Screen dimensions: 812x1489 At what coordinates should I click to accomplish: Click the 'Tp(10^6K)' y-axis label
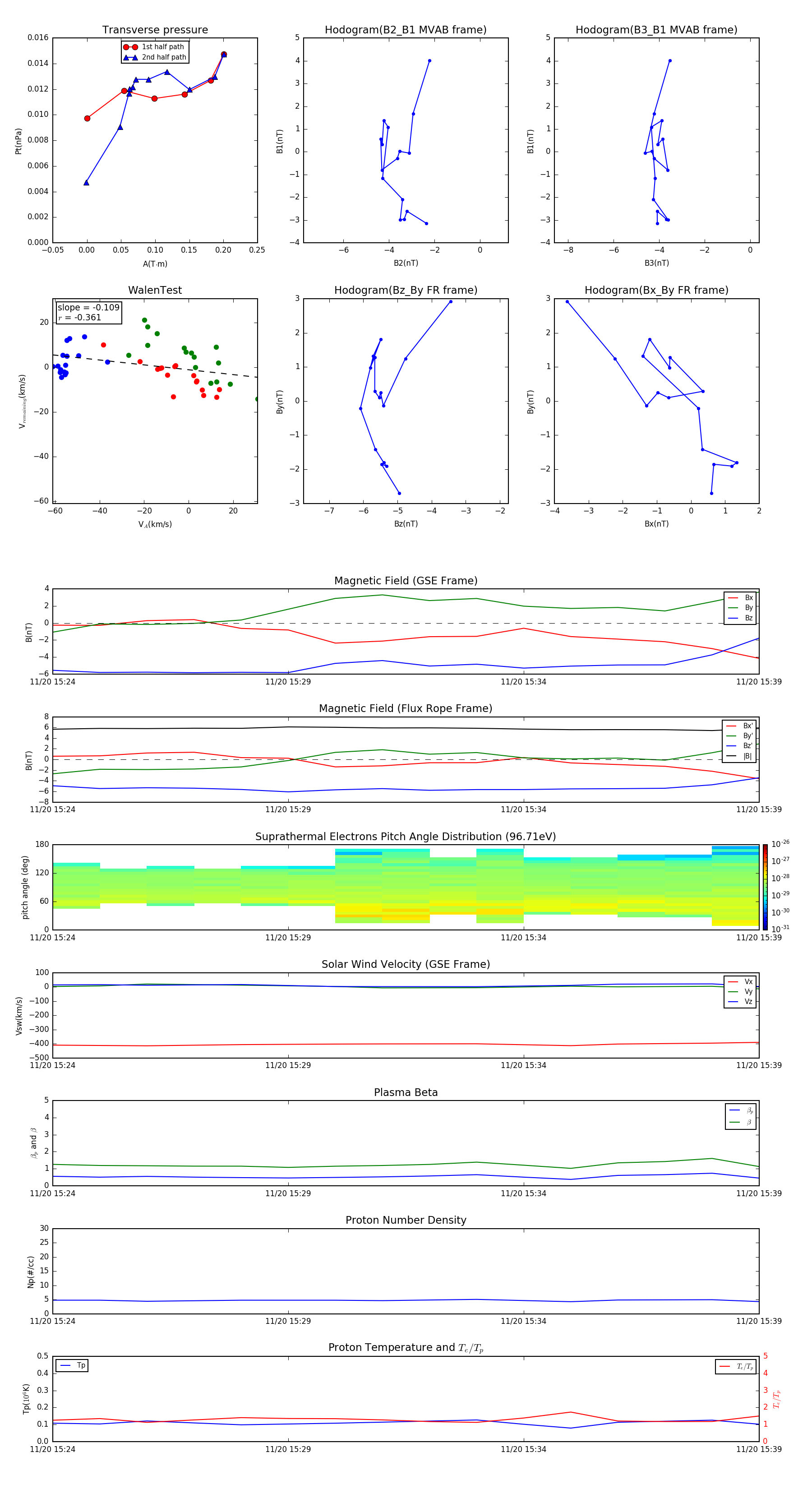[26, 1399]
